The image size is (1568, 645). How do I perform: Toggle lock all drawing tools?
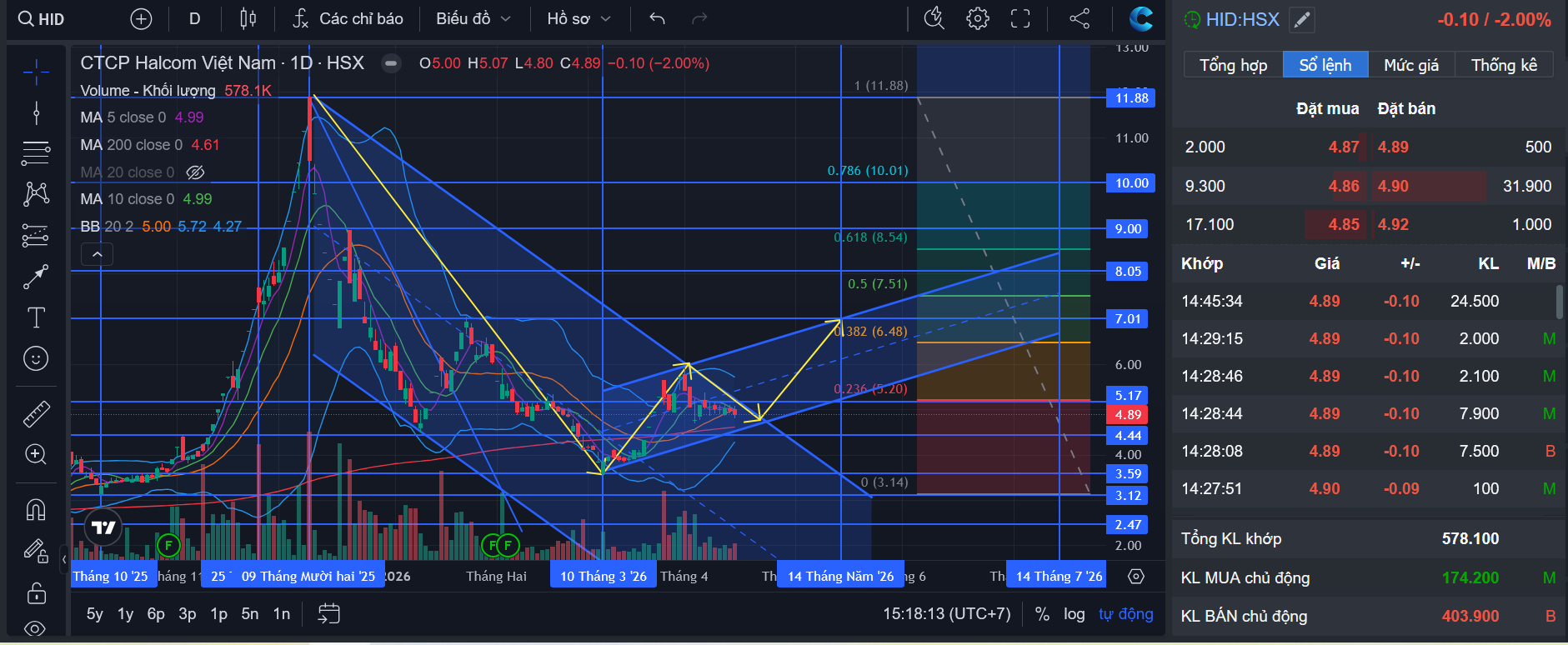[x=36, y=593]
